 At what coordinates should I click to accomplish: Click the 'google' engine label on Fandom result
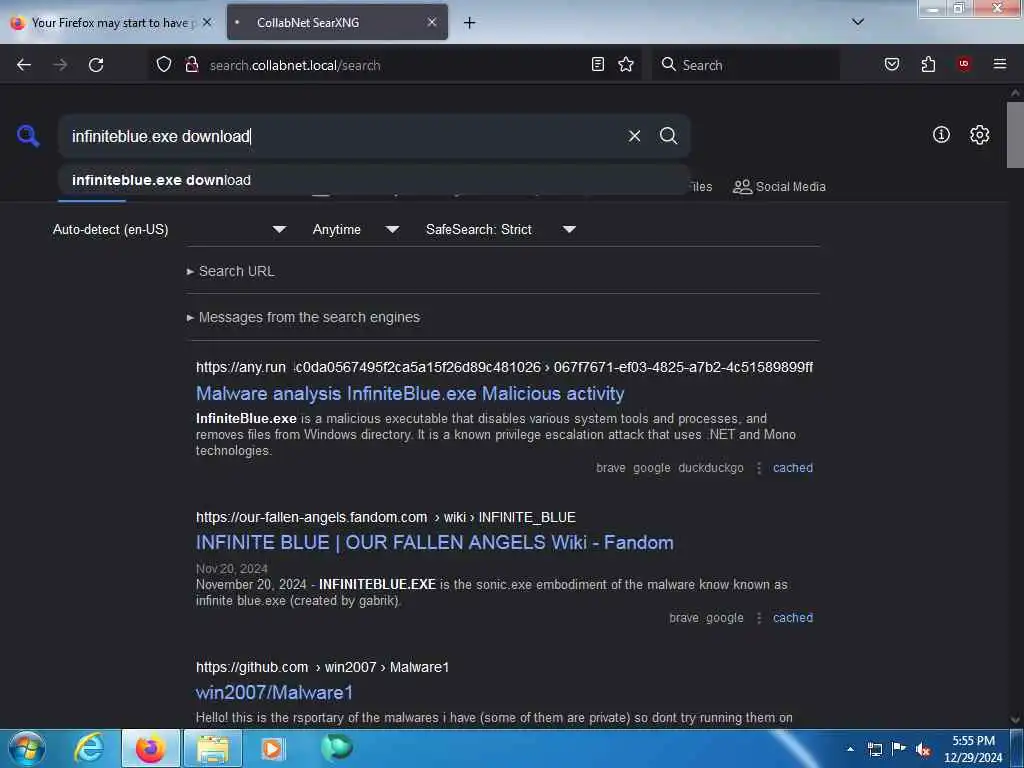click(724, 618)
